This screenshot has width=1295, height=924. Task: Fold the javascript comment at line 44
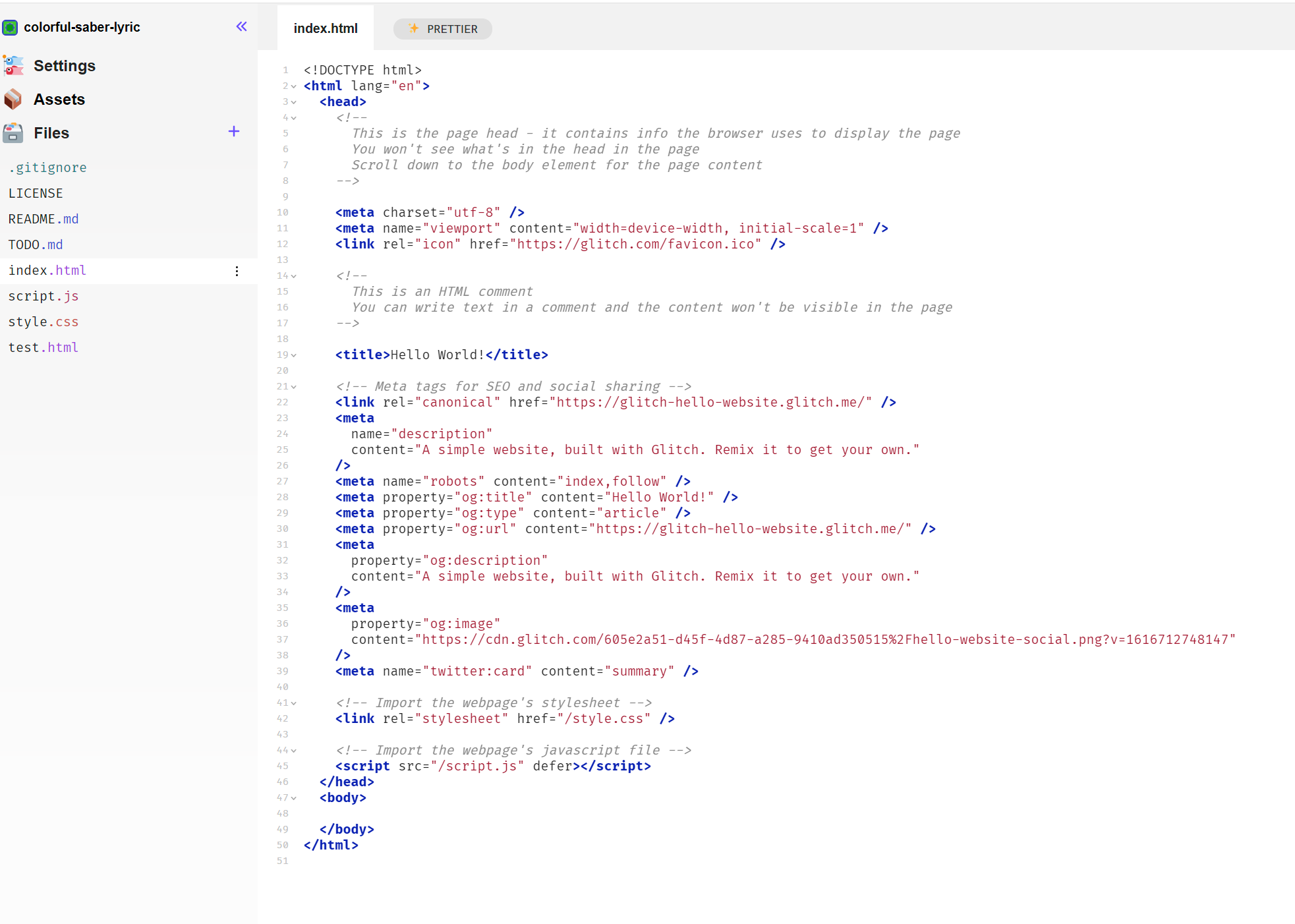[x=294, y=751]
